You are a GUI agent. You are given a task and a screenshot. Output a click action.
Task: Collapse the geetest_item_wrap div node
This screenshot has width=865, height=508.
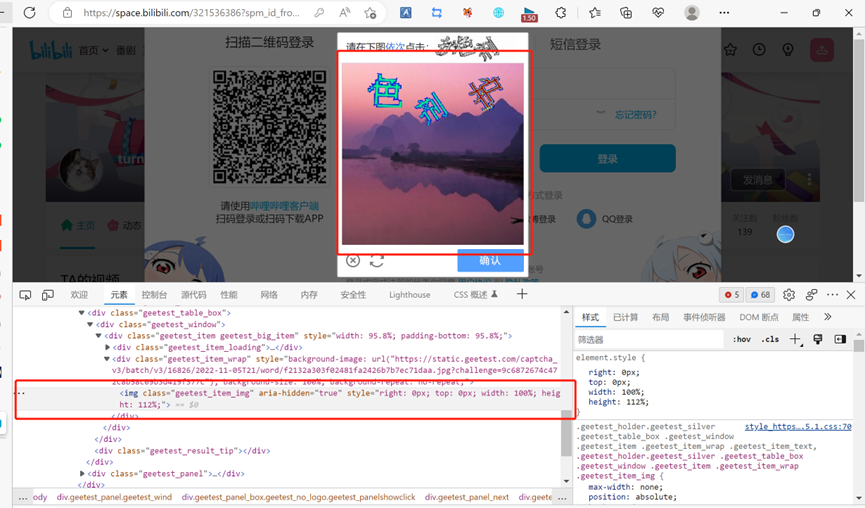click(108, 359)
